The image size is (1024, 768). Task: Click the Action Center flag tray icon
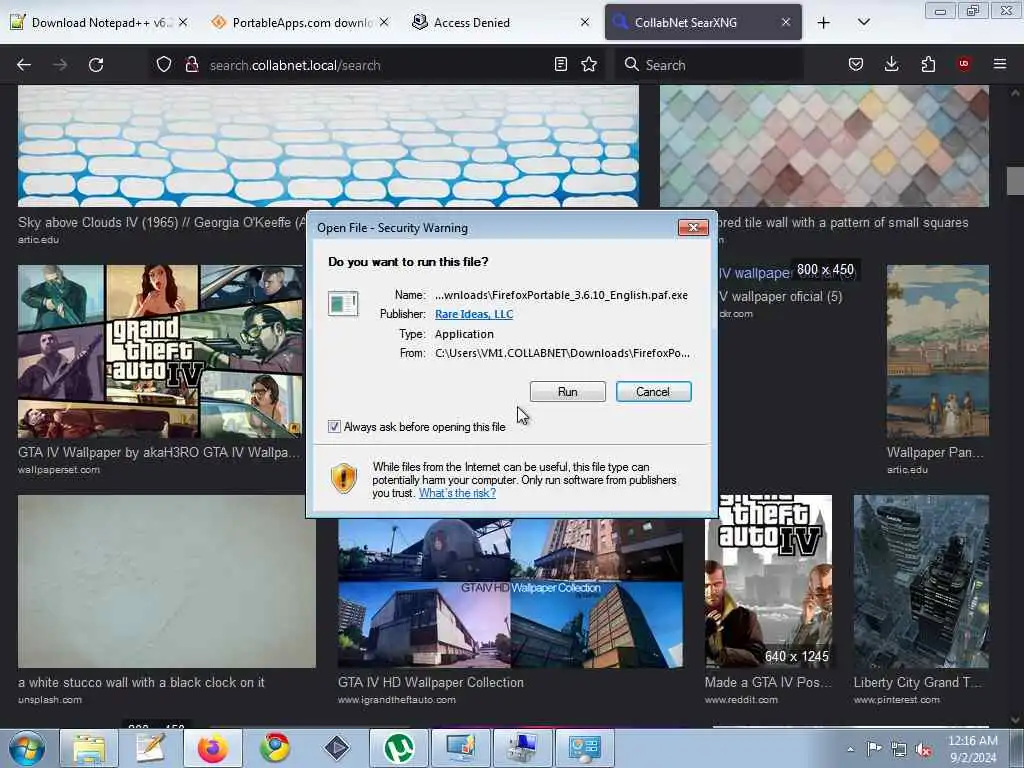coord(874,749)
